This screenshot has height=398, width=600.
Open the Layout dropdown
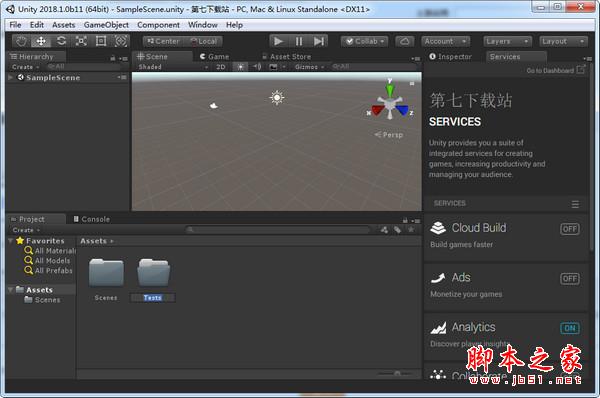[563, 41]
